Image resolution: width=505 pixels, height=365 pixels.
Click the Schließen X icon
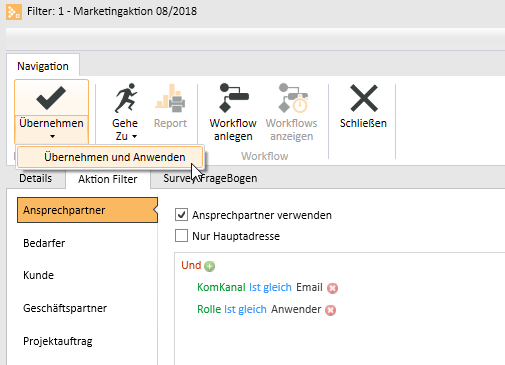[364, 98]
